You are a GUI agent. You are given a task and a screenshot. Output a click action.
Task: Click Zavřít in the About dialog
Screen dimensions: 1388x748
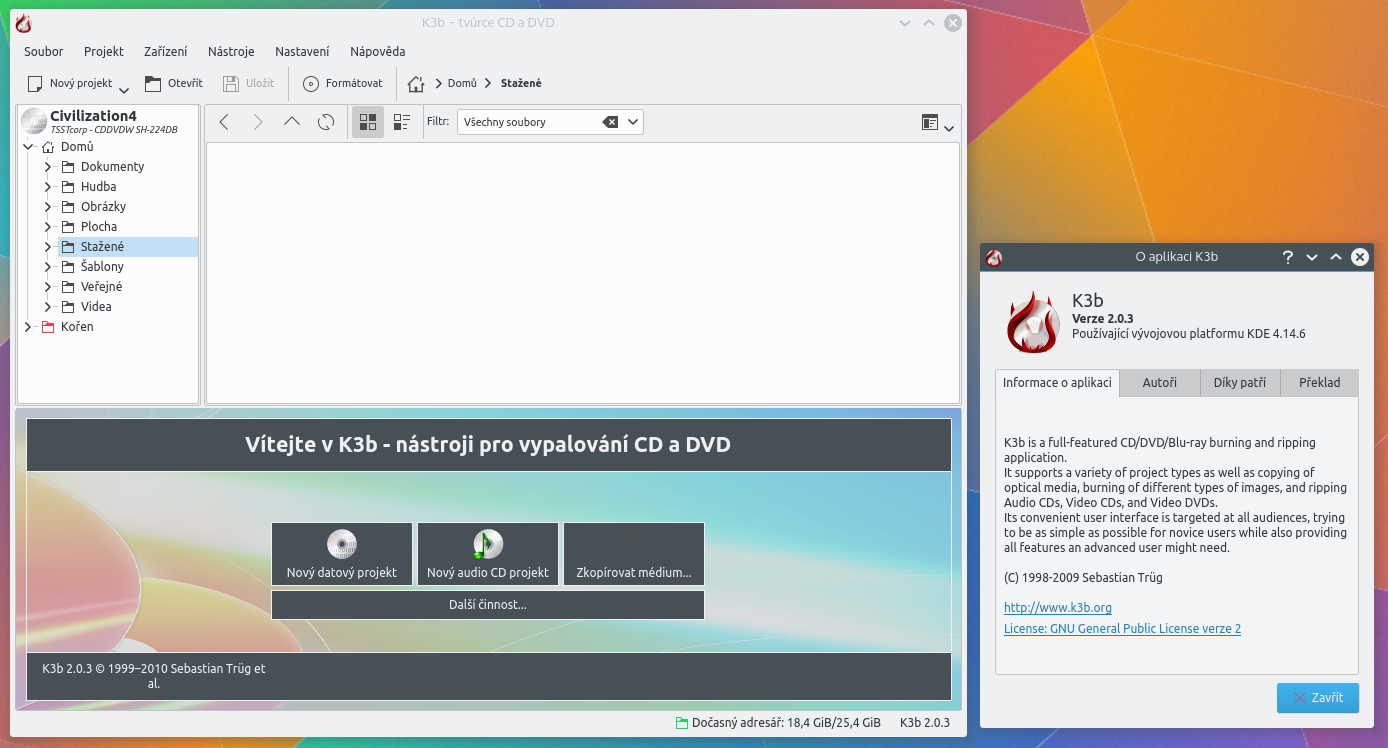click(x=1318, y=698)
